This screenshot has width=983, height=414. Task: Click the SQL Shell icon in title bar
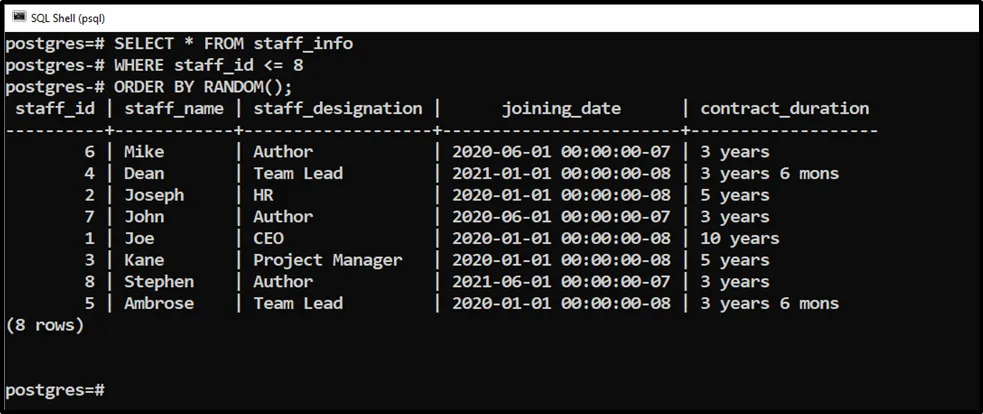[18, 17]
